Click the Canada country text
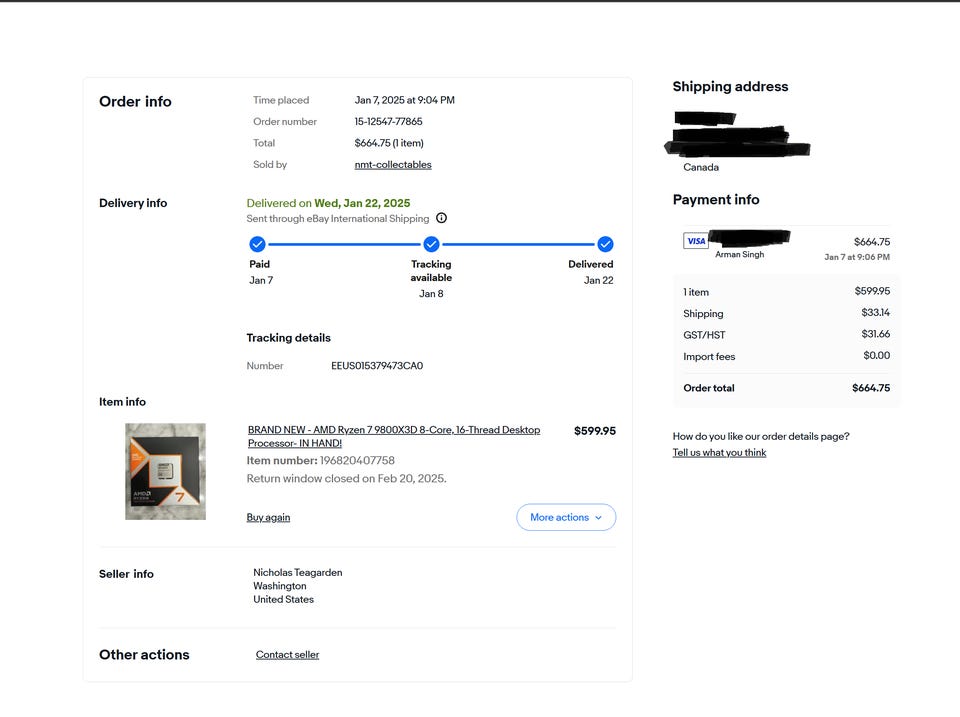This screenshot has height=717, width=960. [701, 167]
